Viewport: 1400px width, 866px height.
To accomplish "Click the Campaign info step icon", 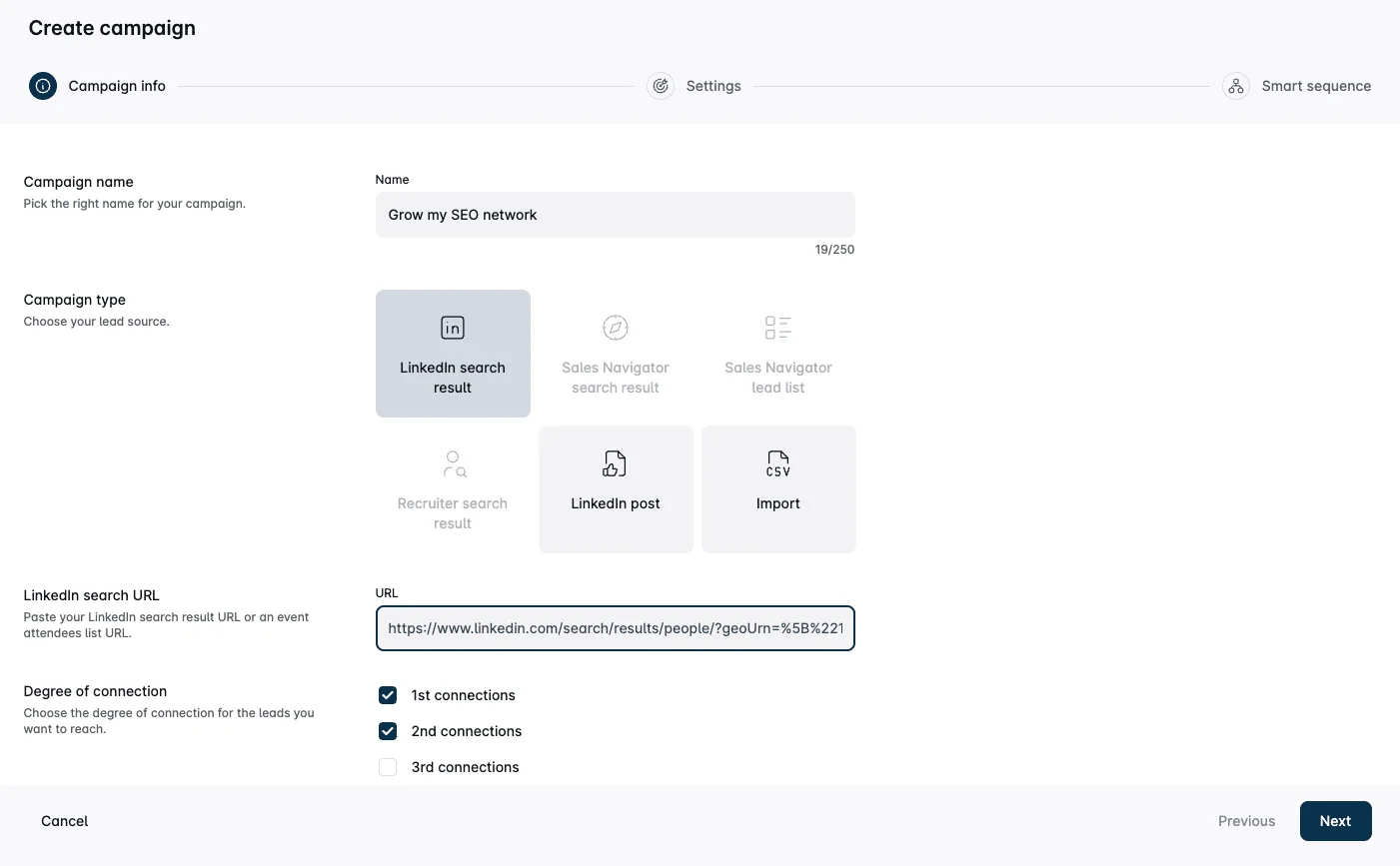I will tap(43, 86).
